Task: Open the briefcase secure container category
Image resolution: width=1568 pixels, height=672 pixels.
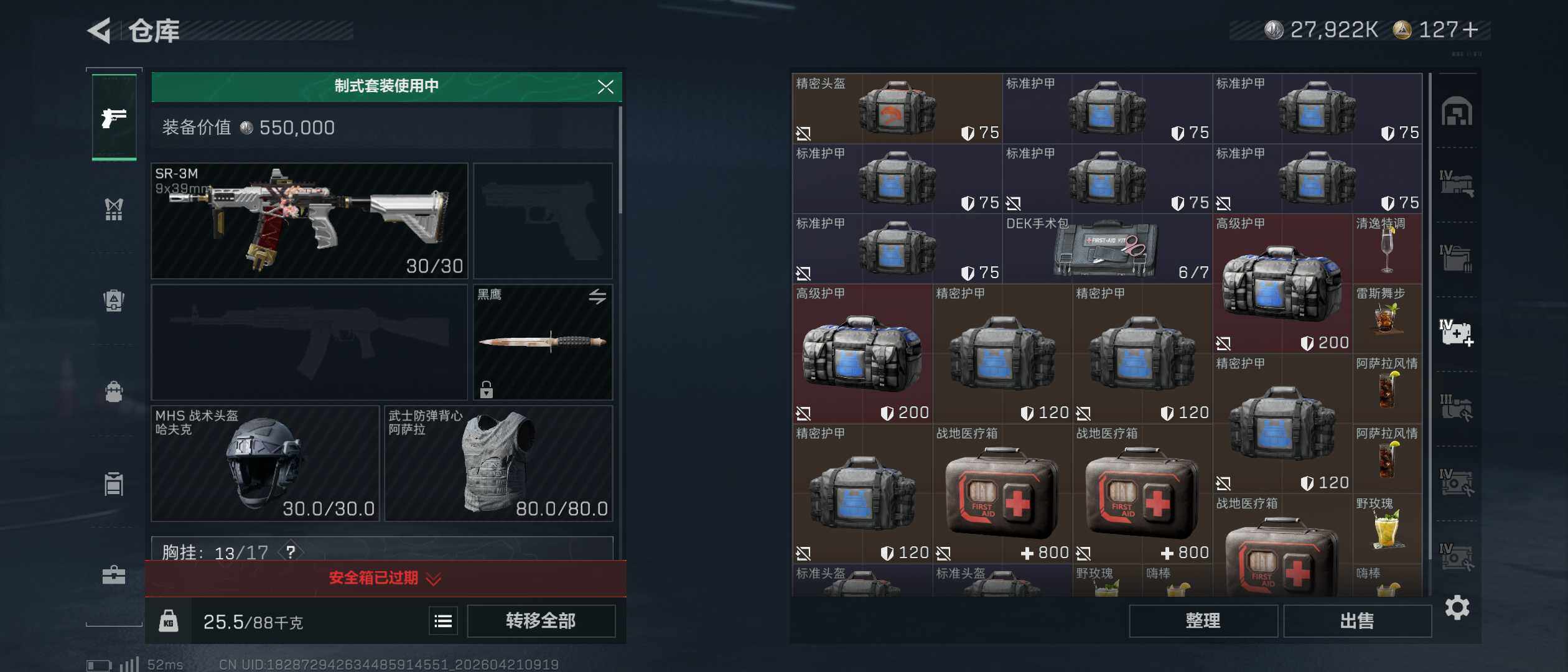Action: (x=114, y=574)
